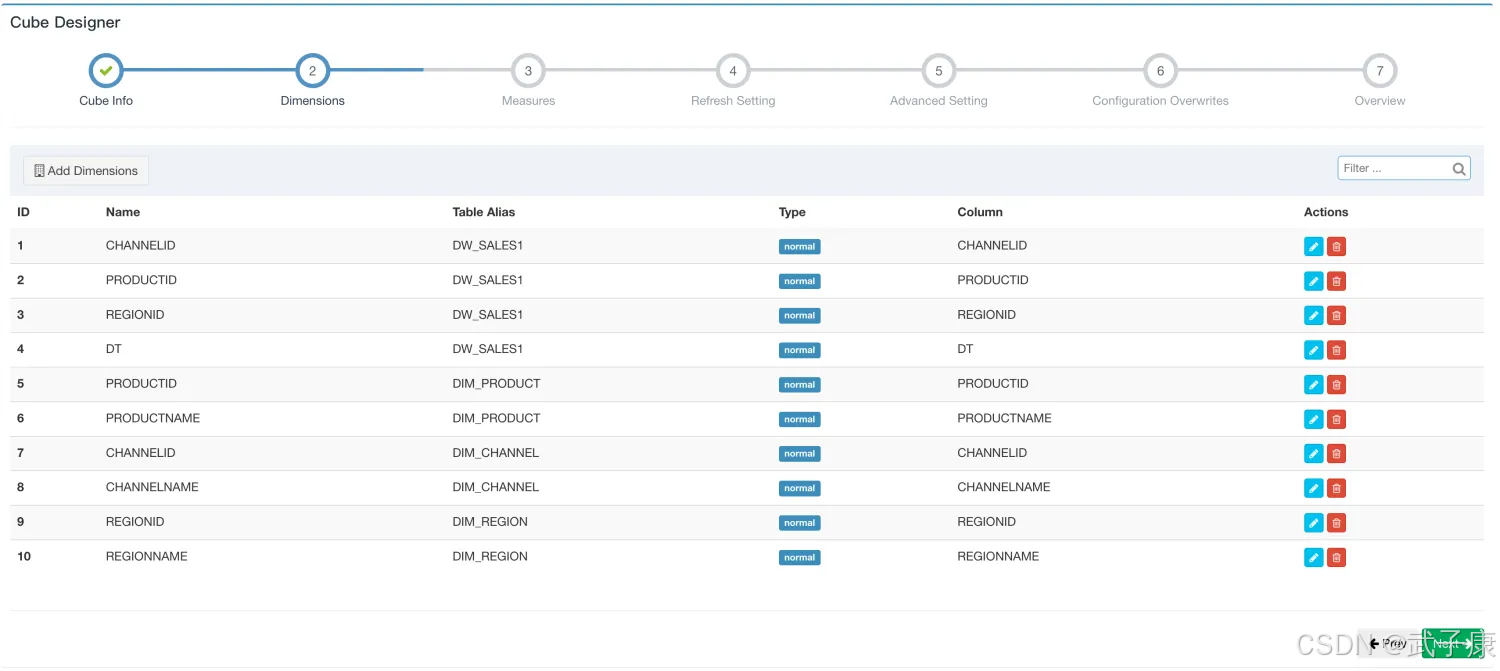The height and width of the screenshot is (671, 1500).
Task: Edit the CHANNELID dimension in row 1
Action: pyautogui.click(x=1313, y=247)
